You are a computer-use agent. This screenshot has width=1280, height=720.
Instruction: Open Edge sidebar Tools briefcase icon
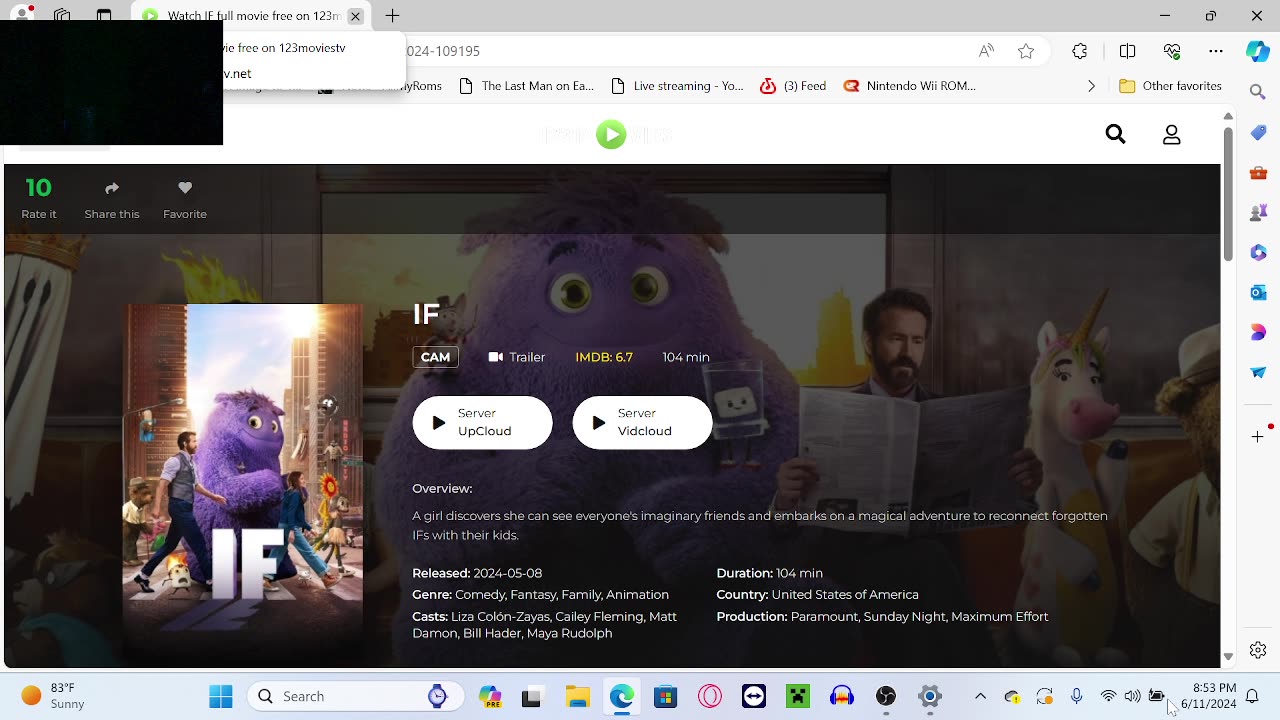1258,172
